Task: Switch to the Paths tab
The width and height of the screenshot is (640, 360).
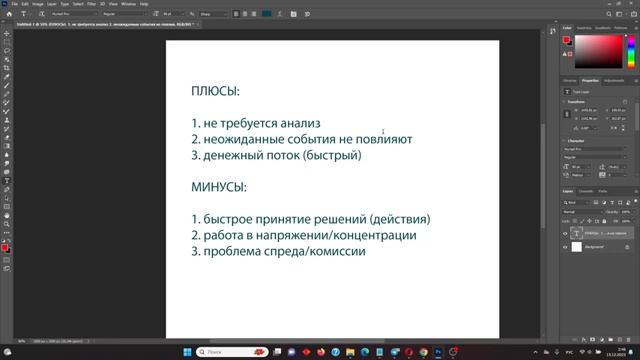Action: click(x=603, y=191)
